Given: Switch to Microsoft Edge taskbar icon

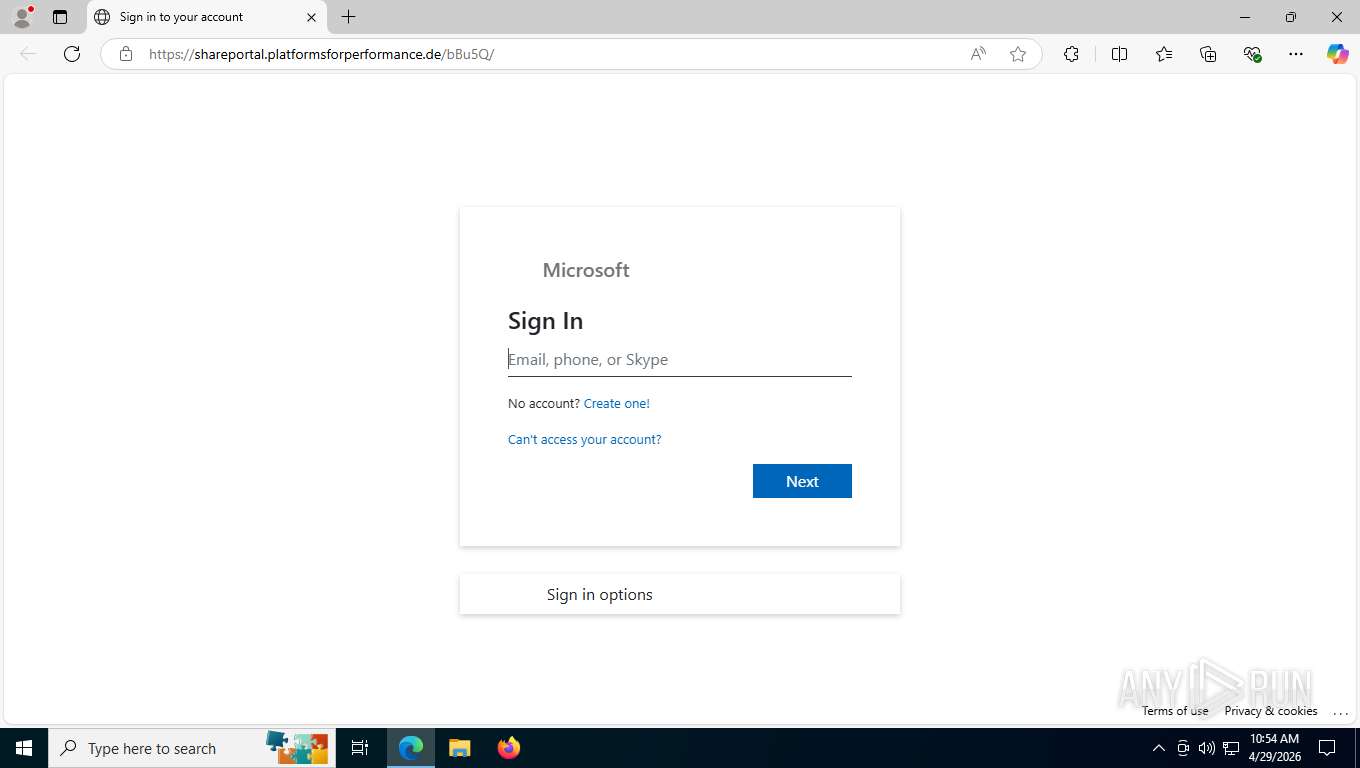Looking at the screenshot, I should [411, 748].
